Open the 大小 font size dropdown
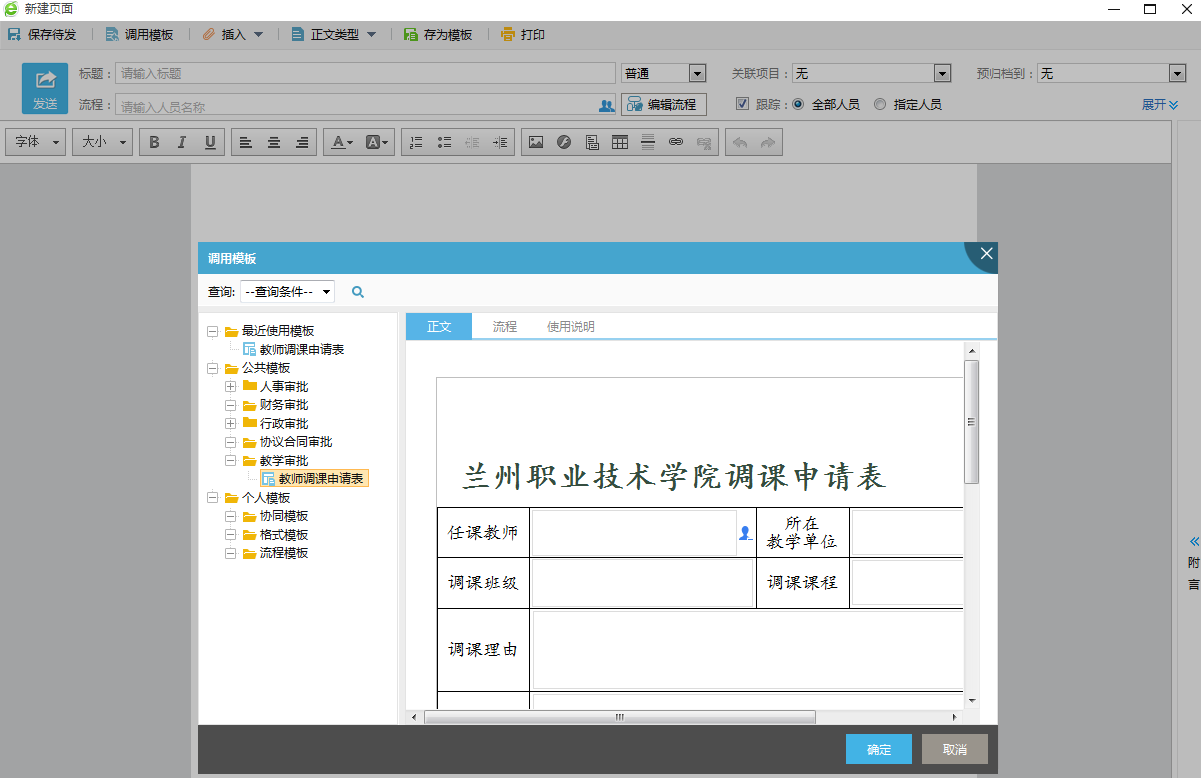 102,143
